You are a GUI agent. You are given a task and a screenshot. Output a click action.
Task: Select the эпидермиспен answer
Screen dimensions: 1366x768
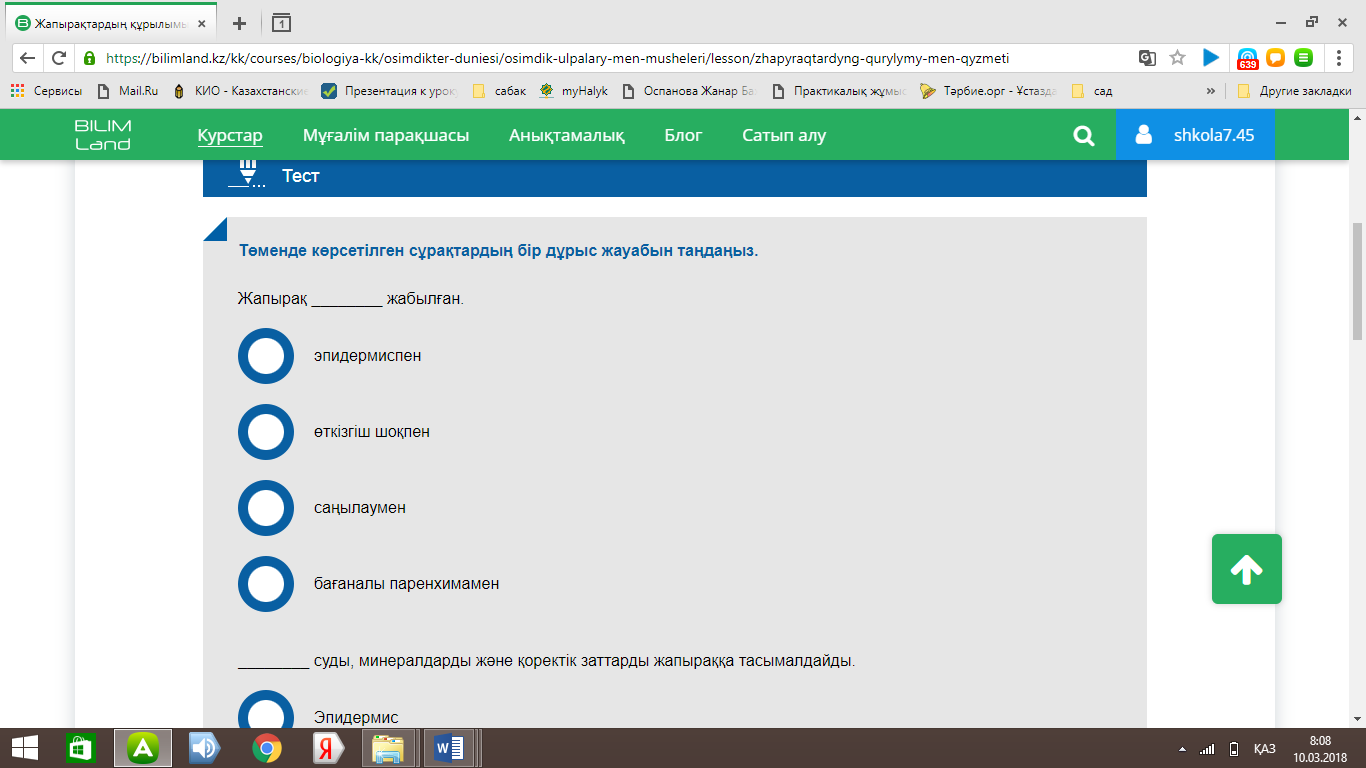pos(266,356)
